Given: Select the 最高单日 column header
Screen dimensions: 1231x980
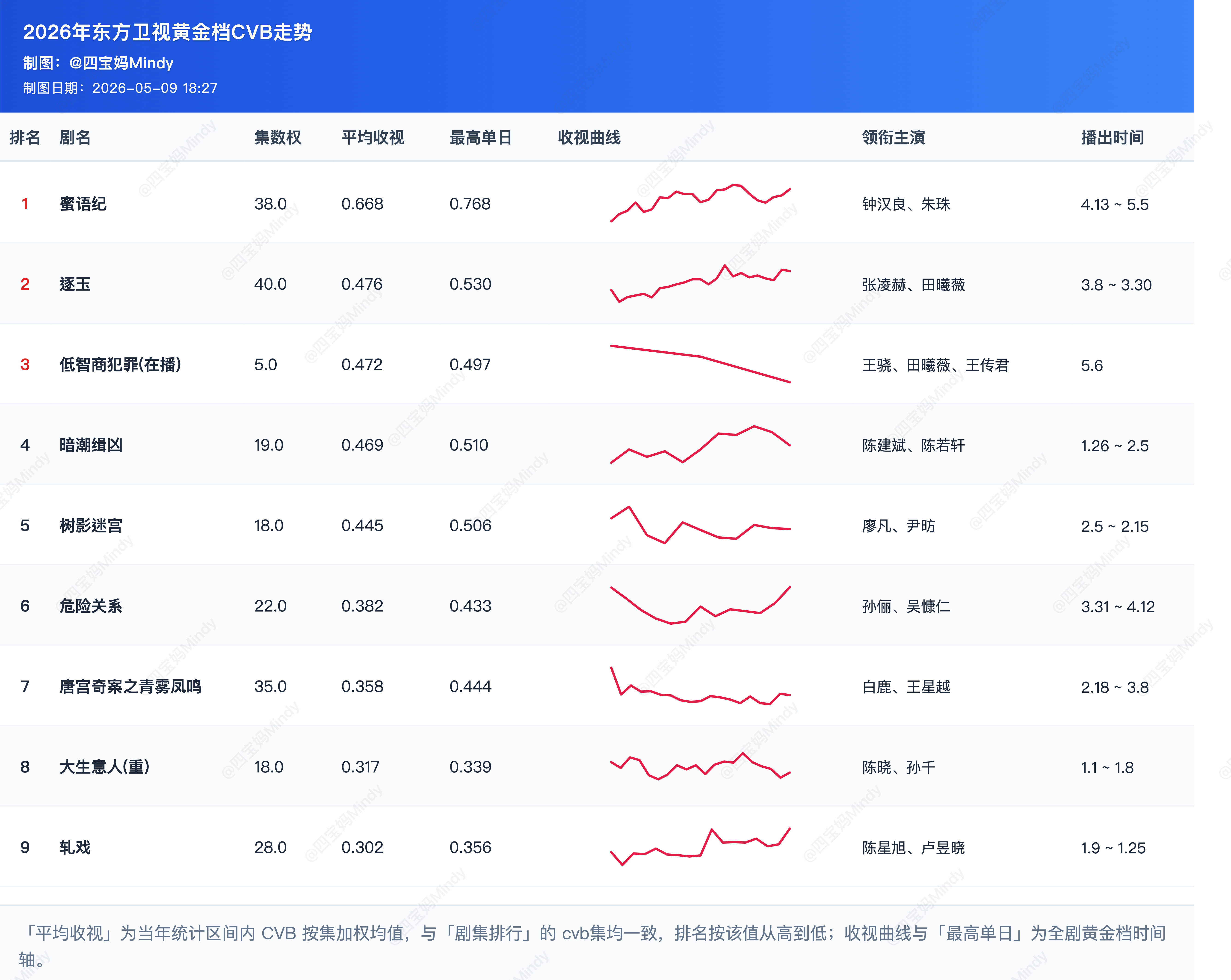Looking at the screenshot, I should click(481, 138).
